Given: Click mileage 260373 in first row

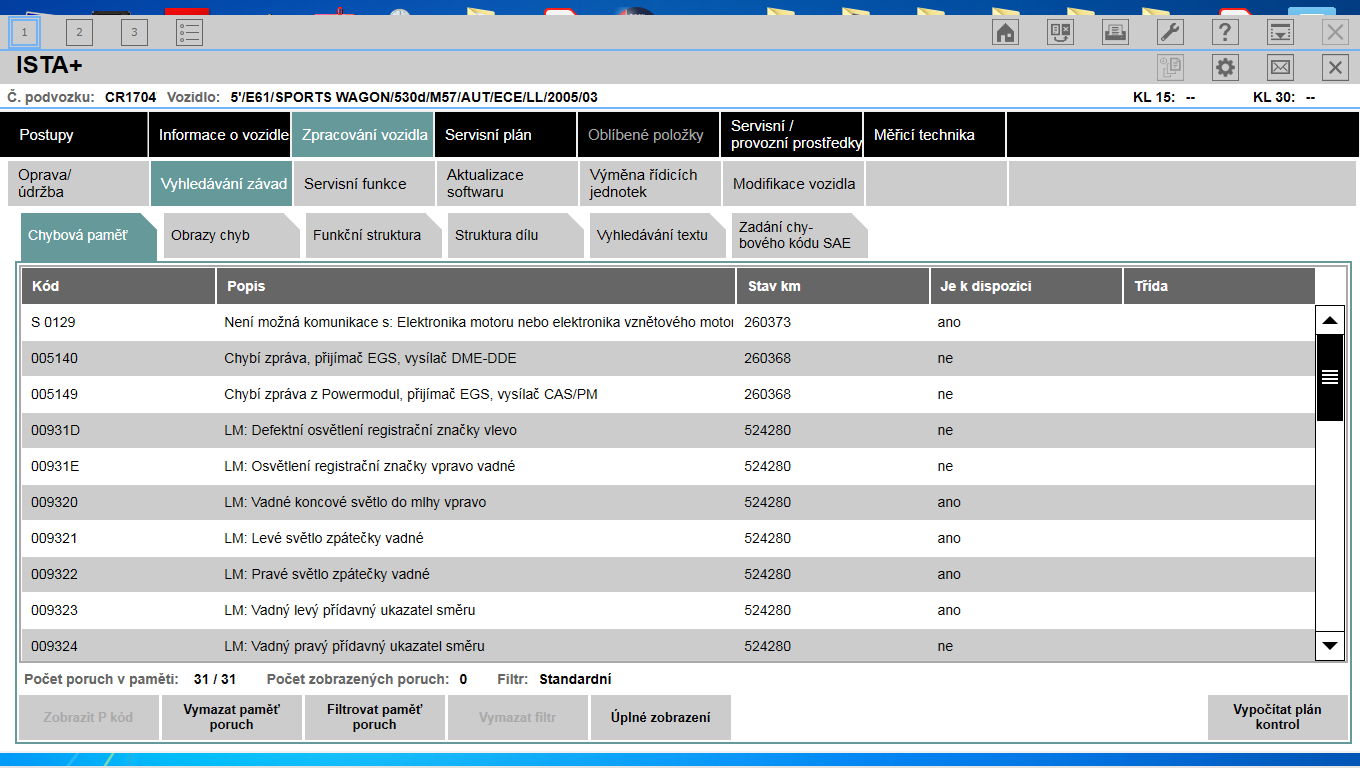Looking at the screenshot, I should [x=767, y=323].
